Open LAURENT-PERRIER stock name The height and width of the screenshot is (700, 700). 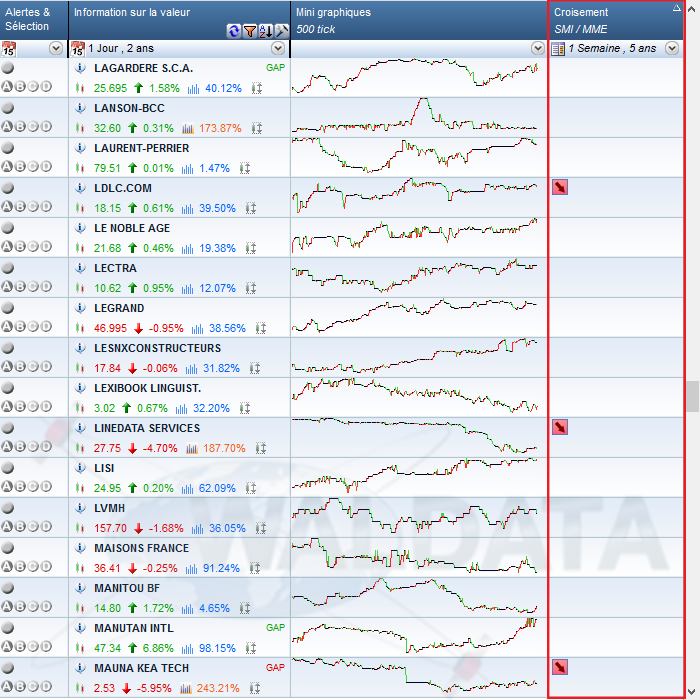[142, 148]
